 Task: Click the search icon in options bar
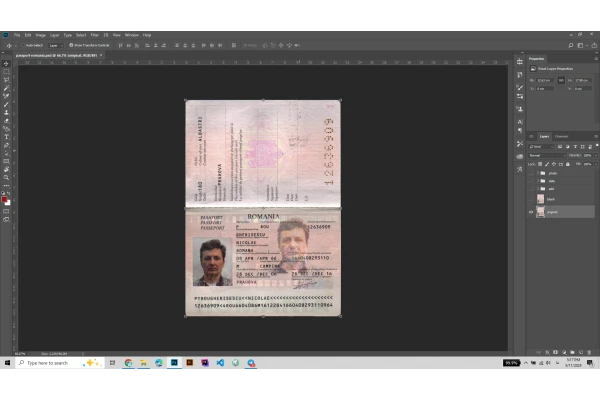point(571,45)
